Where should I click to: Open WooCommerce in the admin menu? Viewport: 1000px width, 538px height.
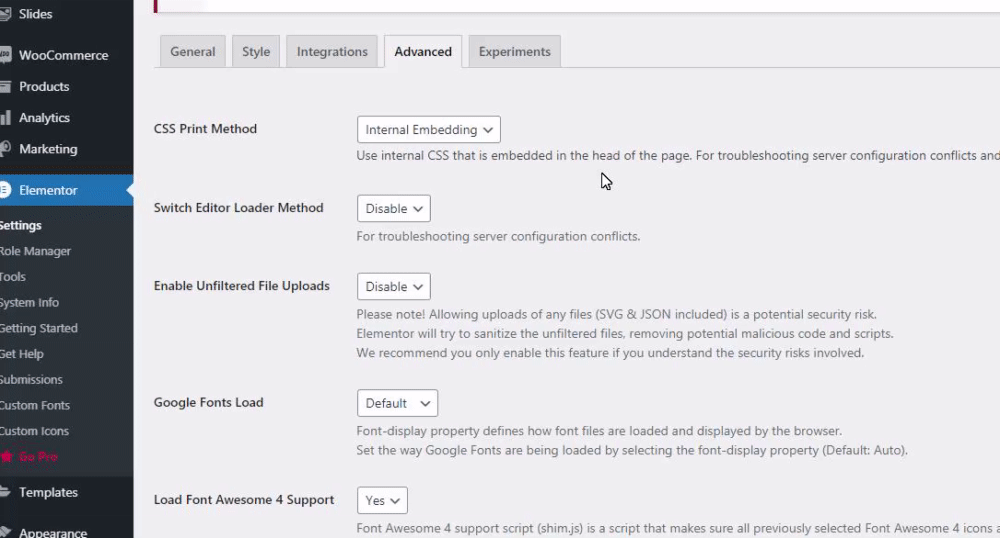coord(66,55)
